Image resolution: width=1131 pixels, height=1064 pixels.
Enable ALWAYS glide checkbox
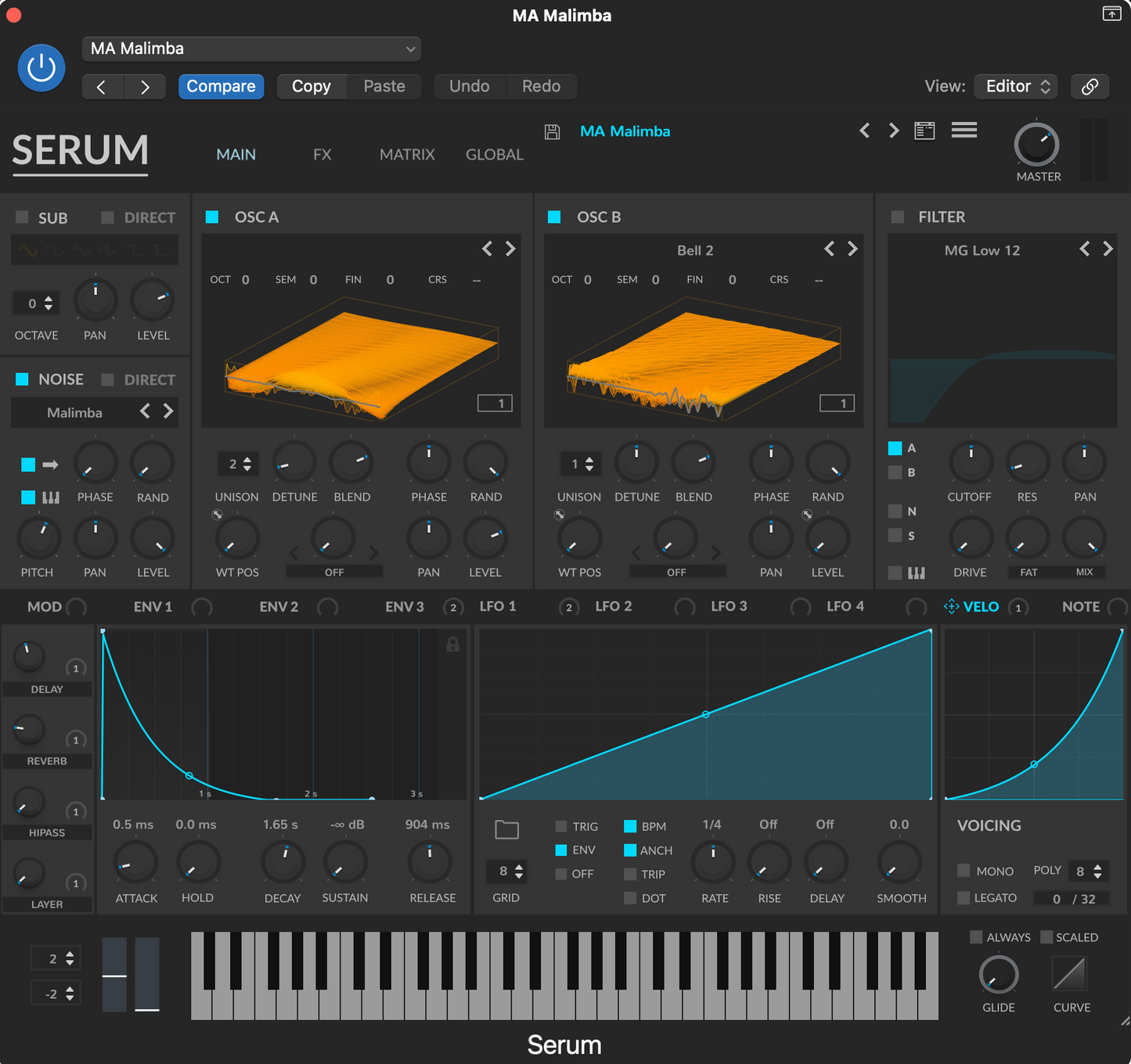pos(976,936)
